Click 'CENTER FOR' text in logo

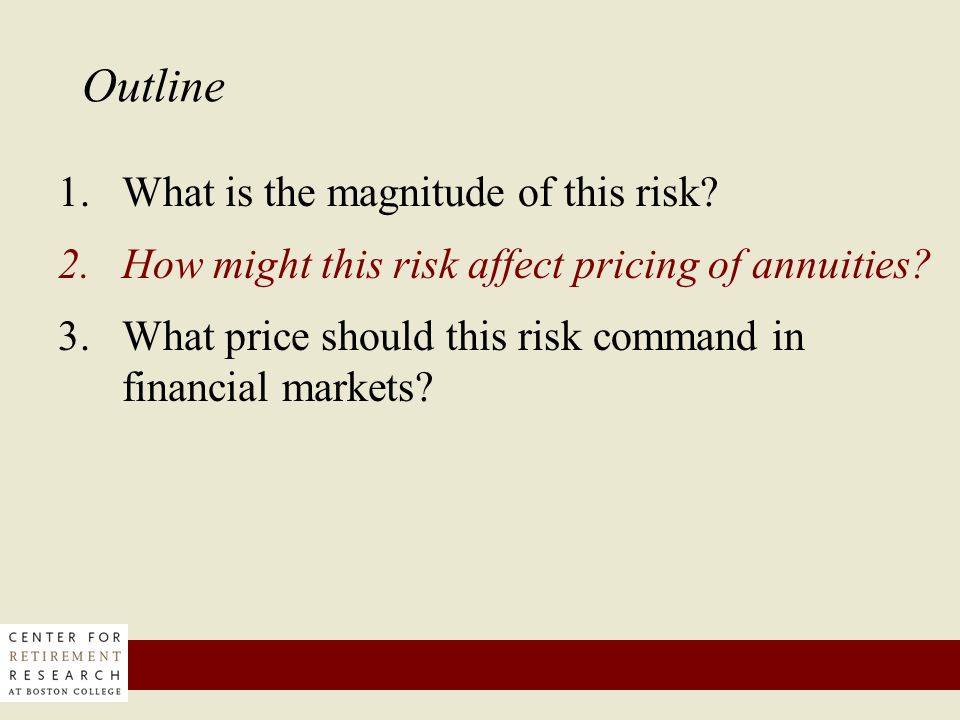65,637
